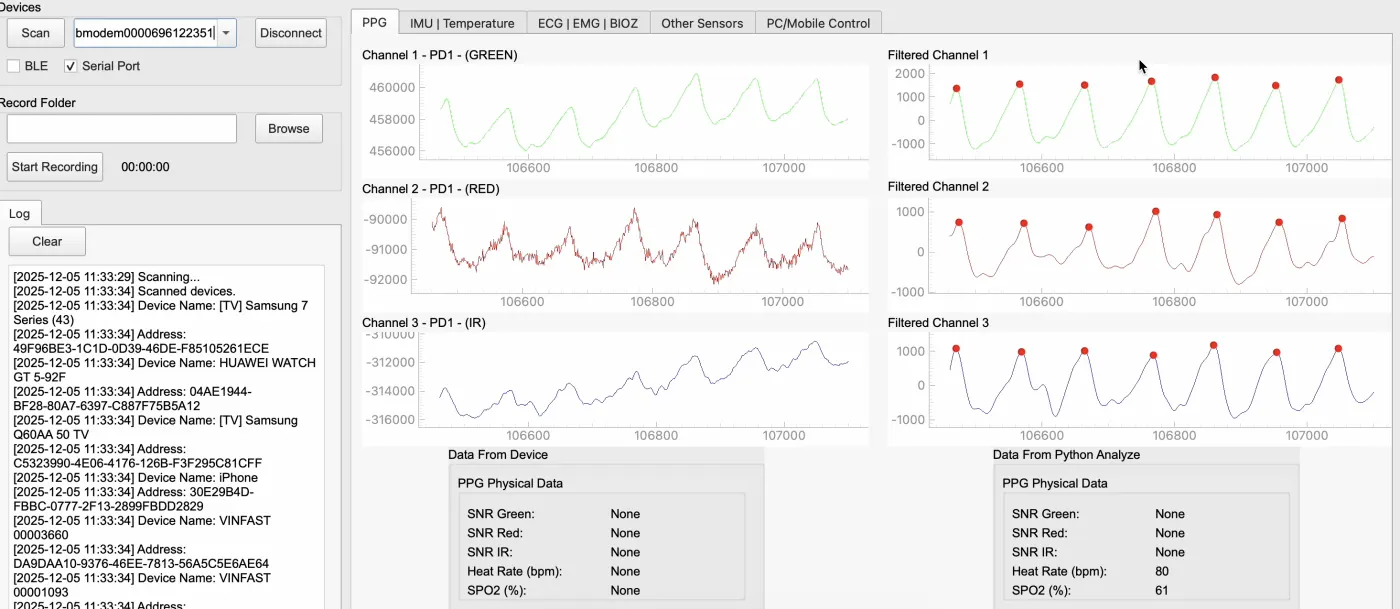This screenshot has width=1400, height=609.
Task: Click the bmodem device name field
Action: tap(146, 33)
